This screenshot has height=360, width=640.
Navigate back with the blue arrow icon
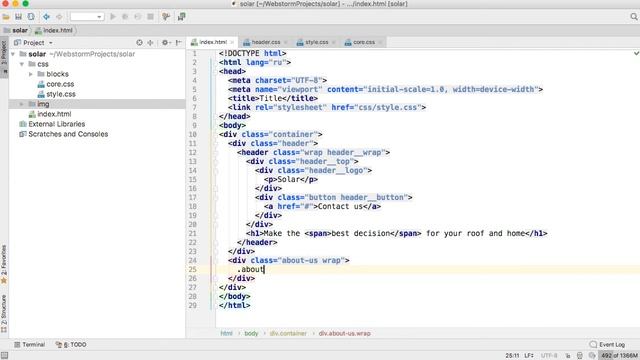(x=47, y=17)
